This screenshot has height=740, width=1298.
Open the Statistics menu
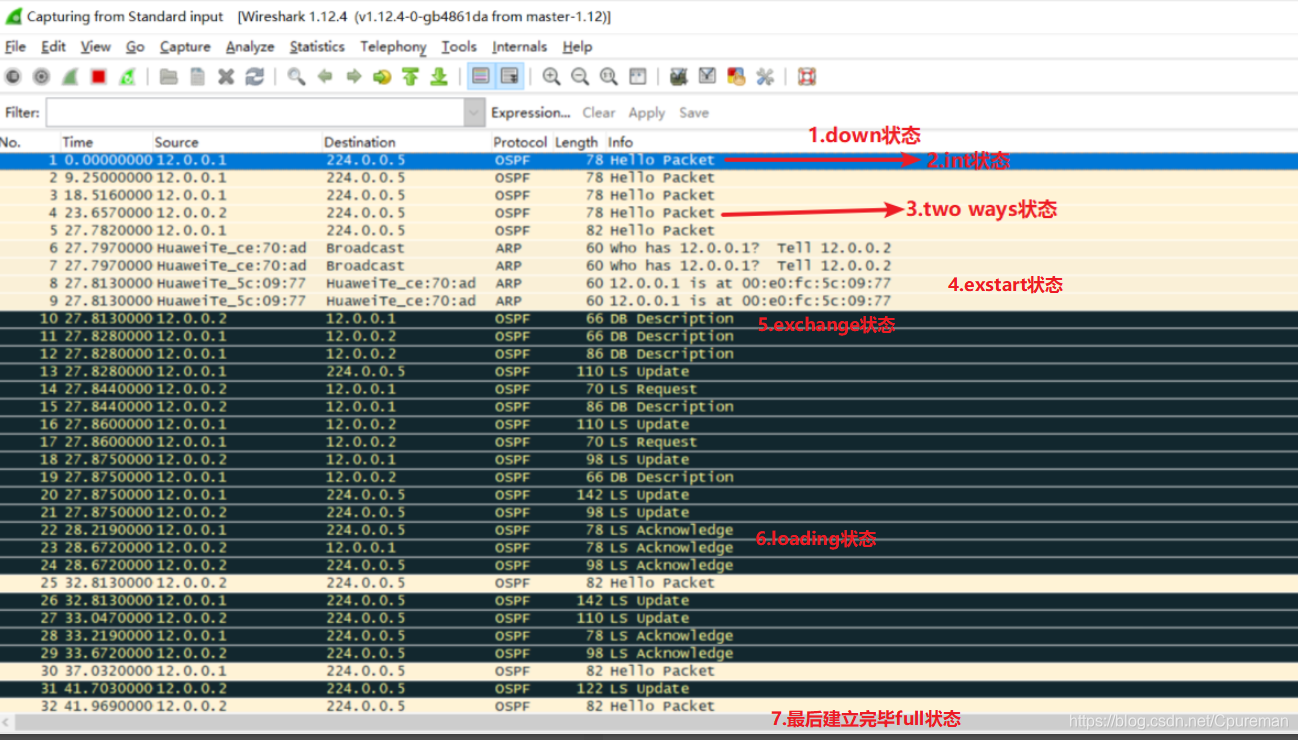pos(317,47)
